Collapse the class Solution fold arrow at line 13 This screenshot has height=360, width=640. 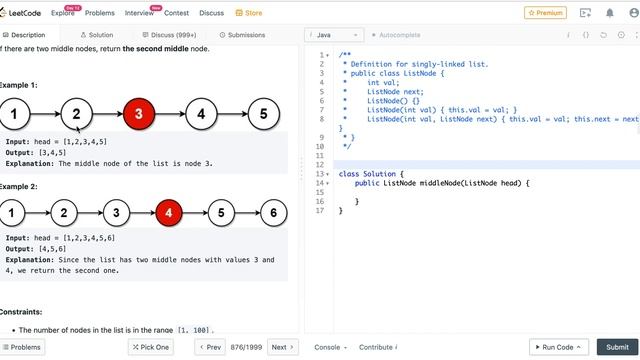point(327,174)
